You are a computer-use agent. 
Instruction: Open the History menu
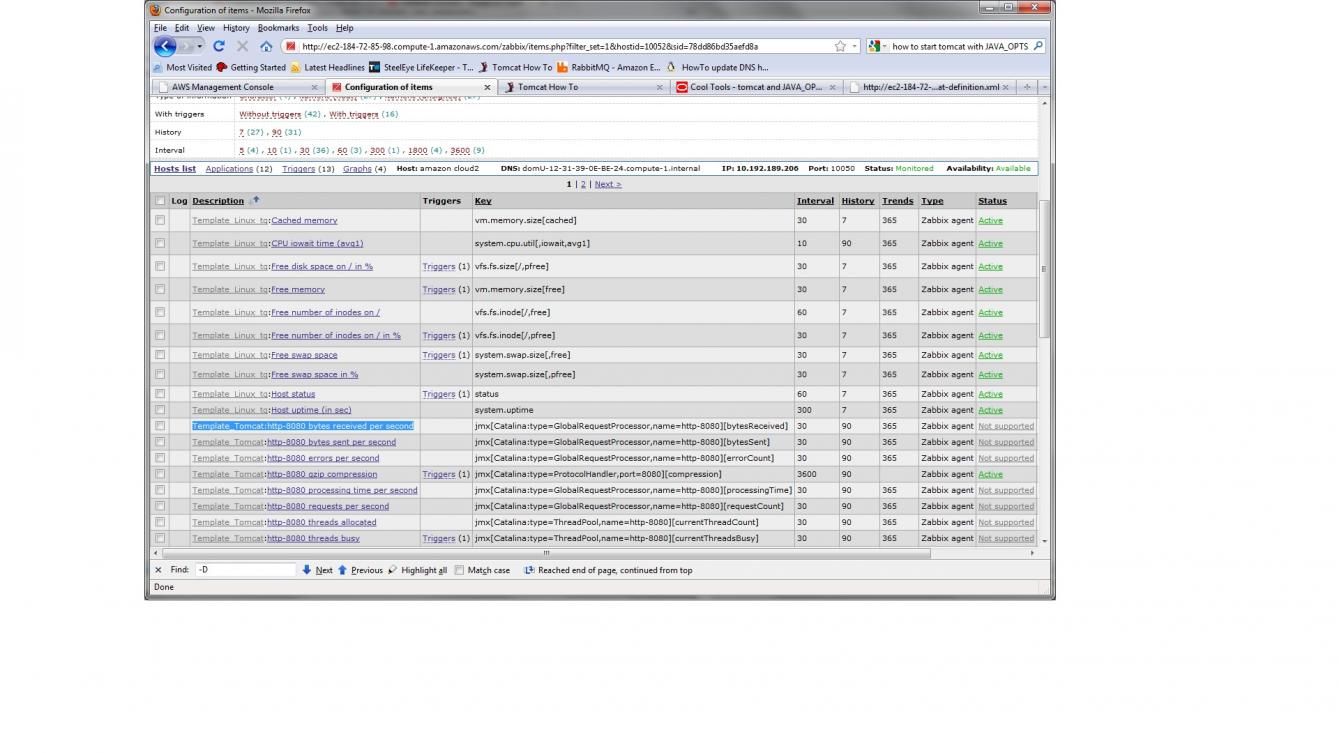click(x=236, y=28)
